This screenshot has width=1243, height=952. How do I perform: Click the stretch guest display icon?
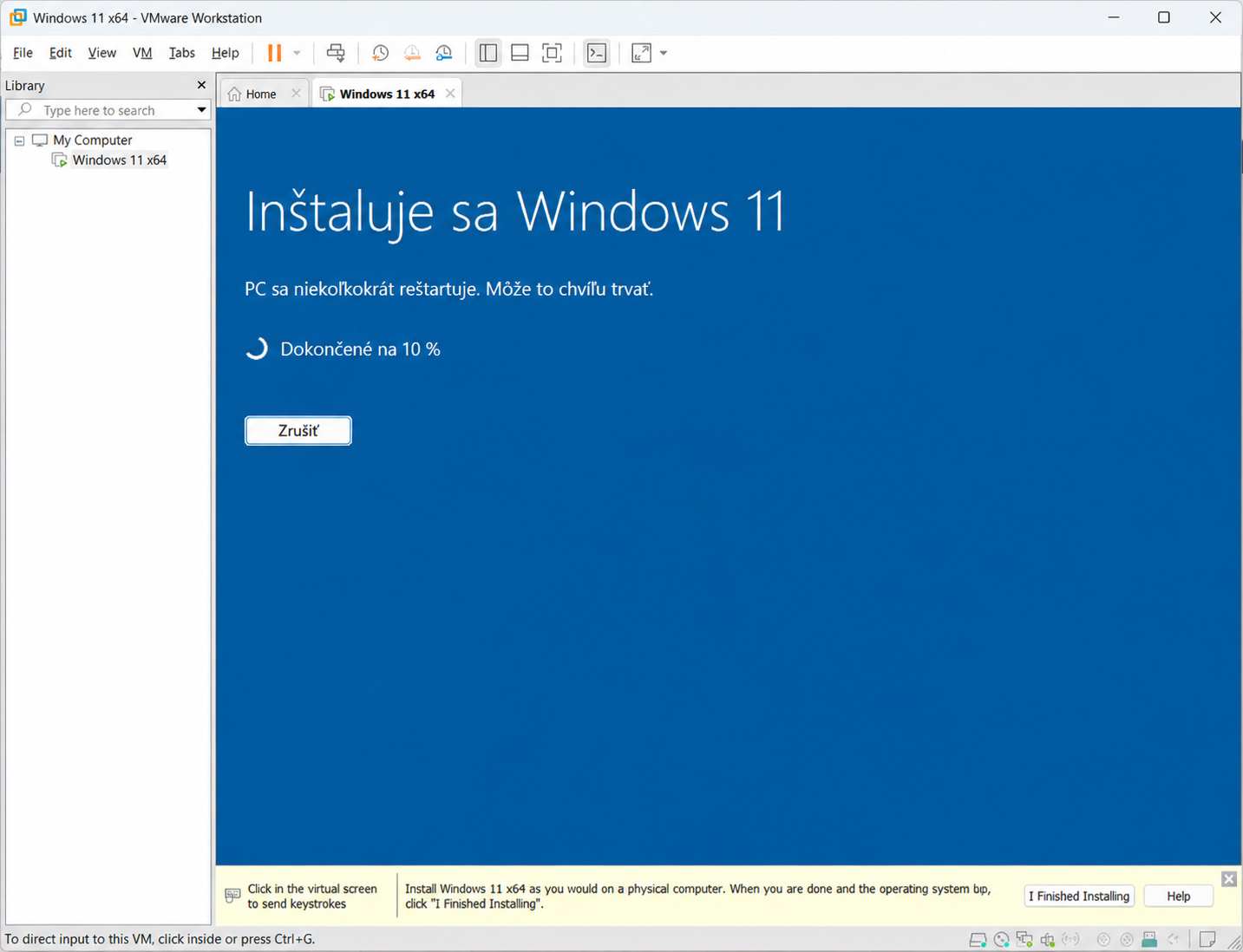coord(641,53)
